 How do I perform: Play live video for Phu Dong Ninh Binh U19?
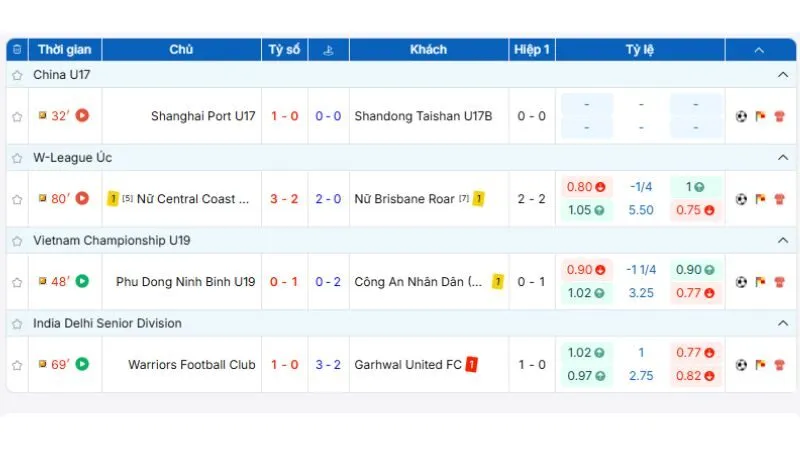coord(82,282)
